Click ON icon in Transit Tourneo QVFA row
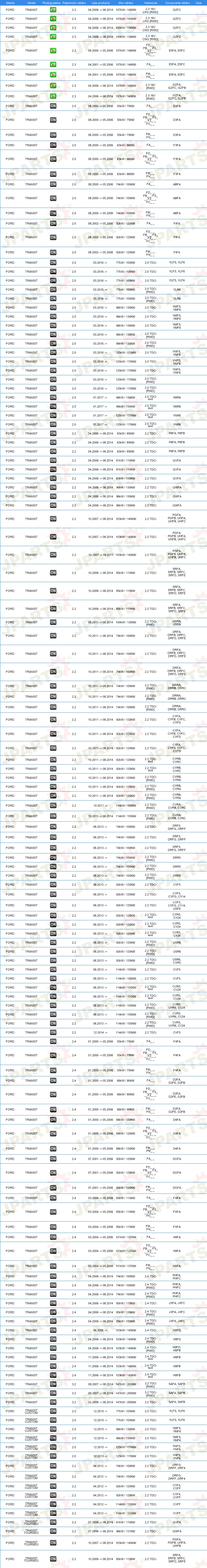Image resolution: width=207 pixels, height=1568 pixels. 53,1522
